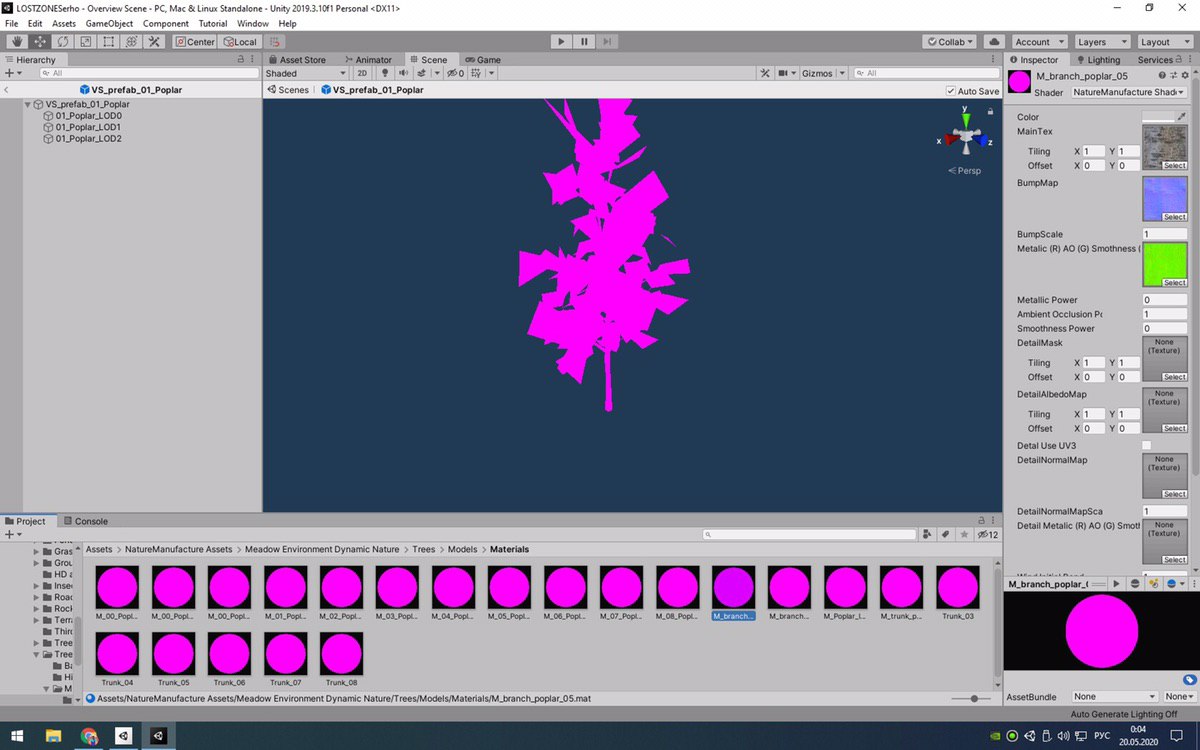Click Scenes breadcrumb in scene view

[287, 90]
